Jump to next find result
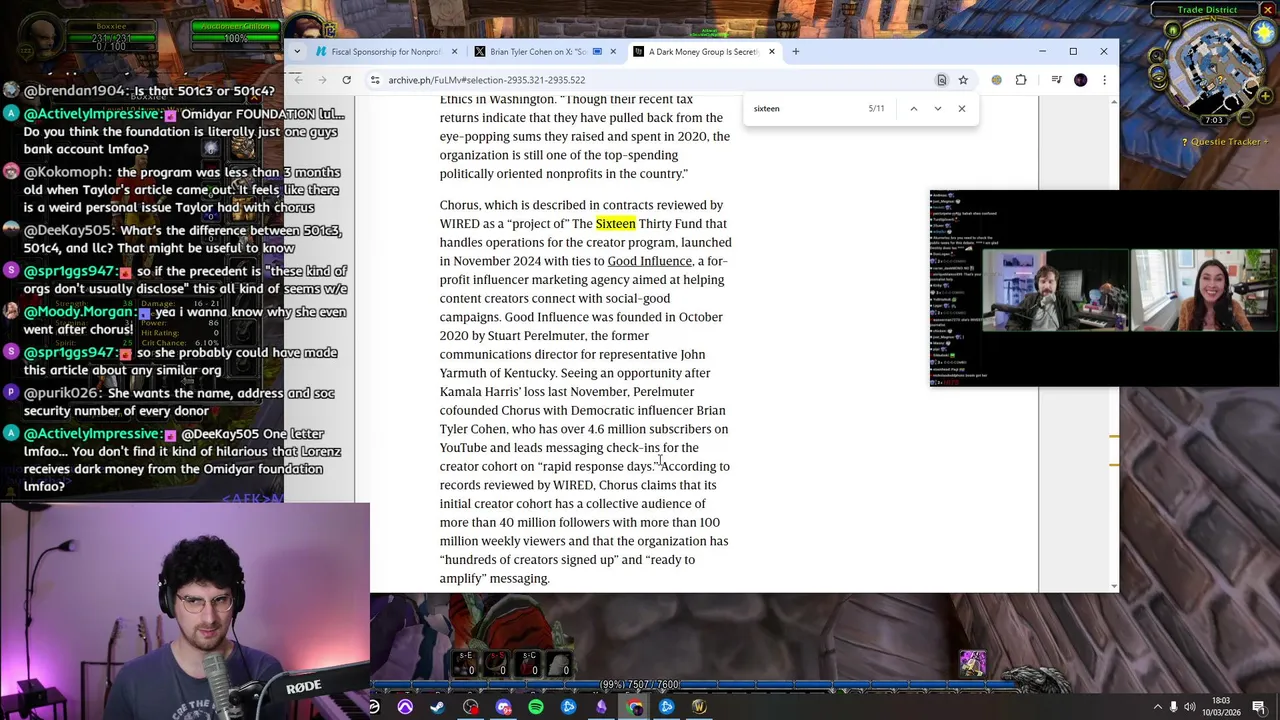 (x=937, y=108)
